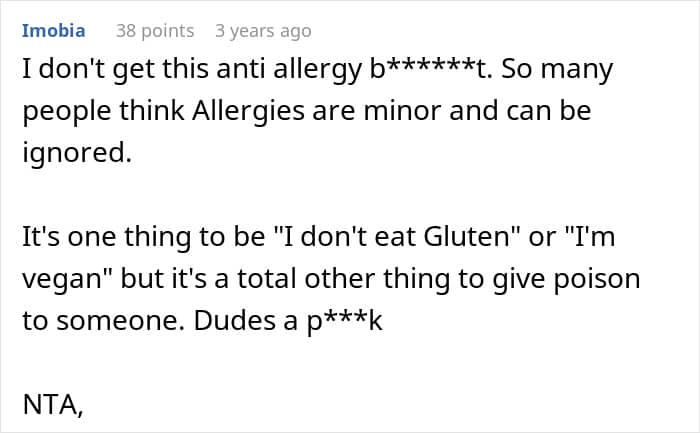Image resolution: width=700 pixels, height=433 pixels.
Task: Click the word Dudes in comment
Action: [x=234, y=321]
